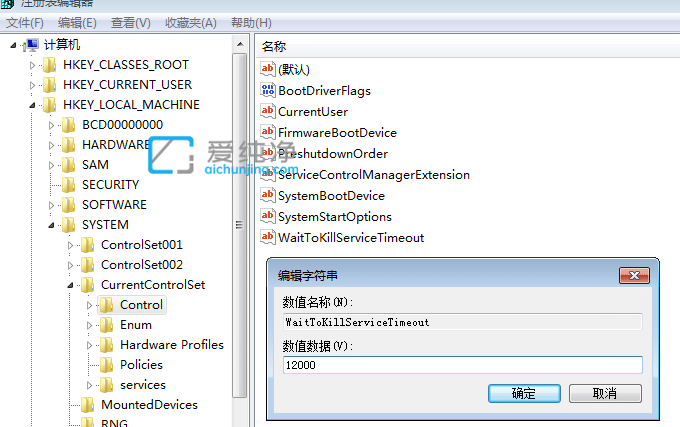Select the Control key in tree
Screen dimensions: 680x427
(x=141, y=305)
